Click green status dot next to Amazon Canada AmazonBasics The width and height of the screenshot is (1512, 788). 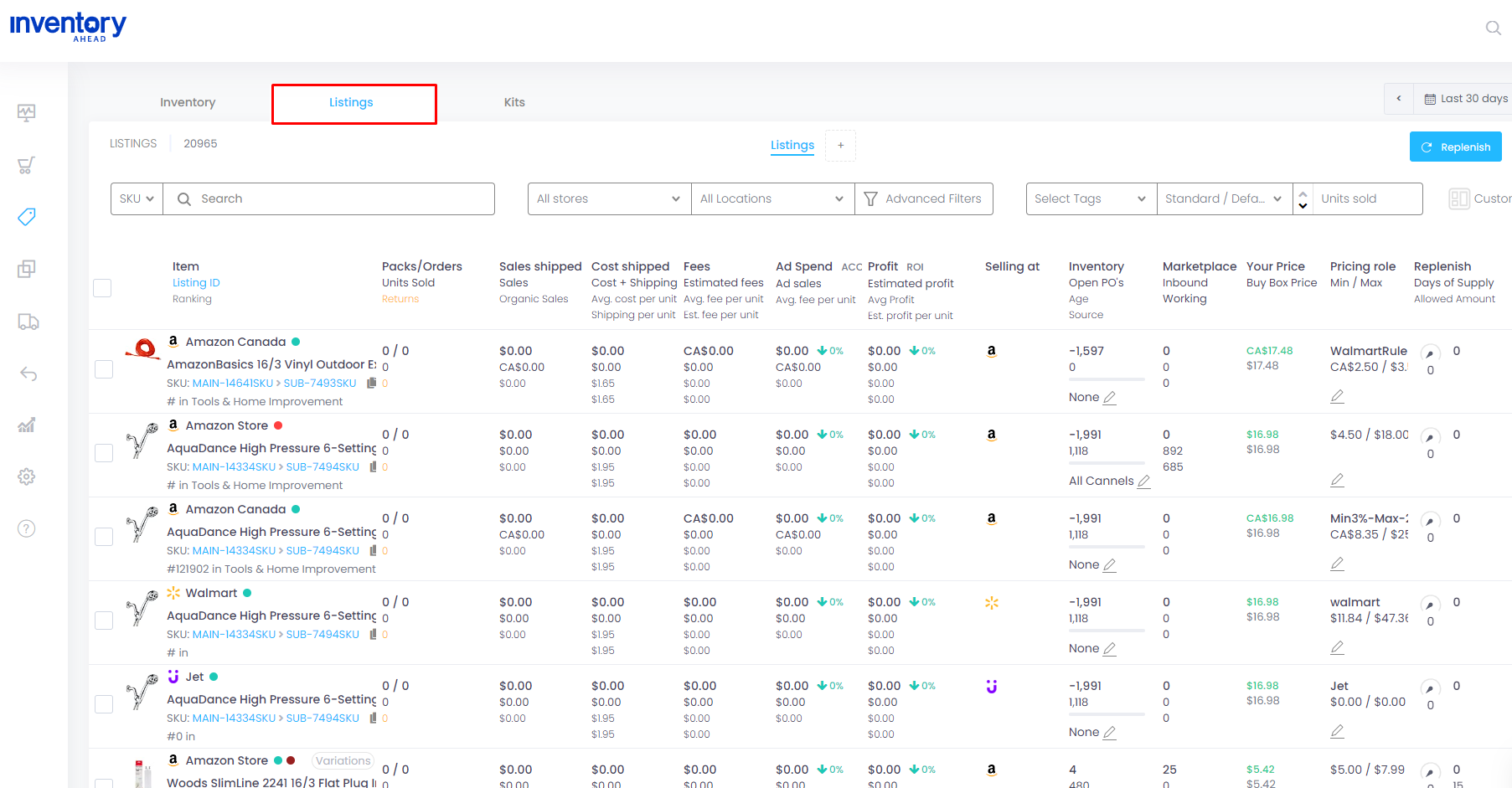296,342
